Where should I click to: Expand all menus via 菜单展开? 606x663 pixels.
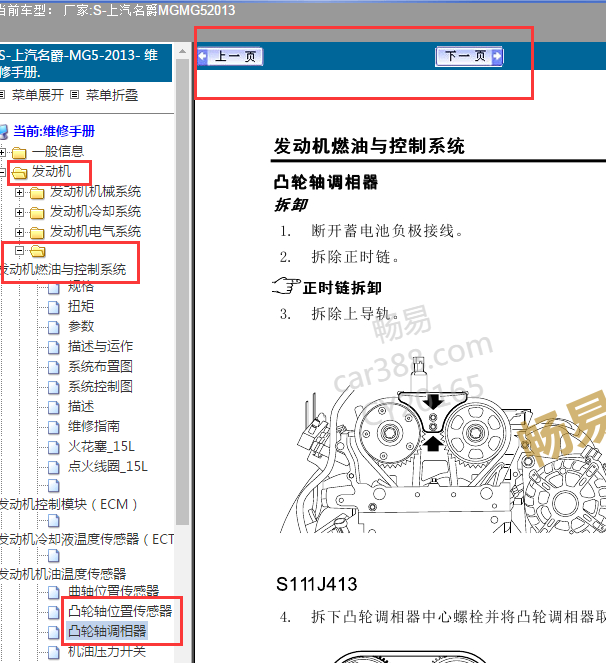pos(37,95)
